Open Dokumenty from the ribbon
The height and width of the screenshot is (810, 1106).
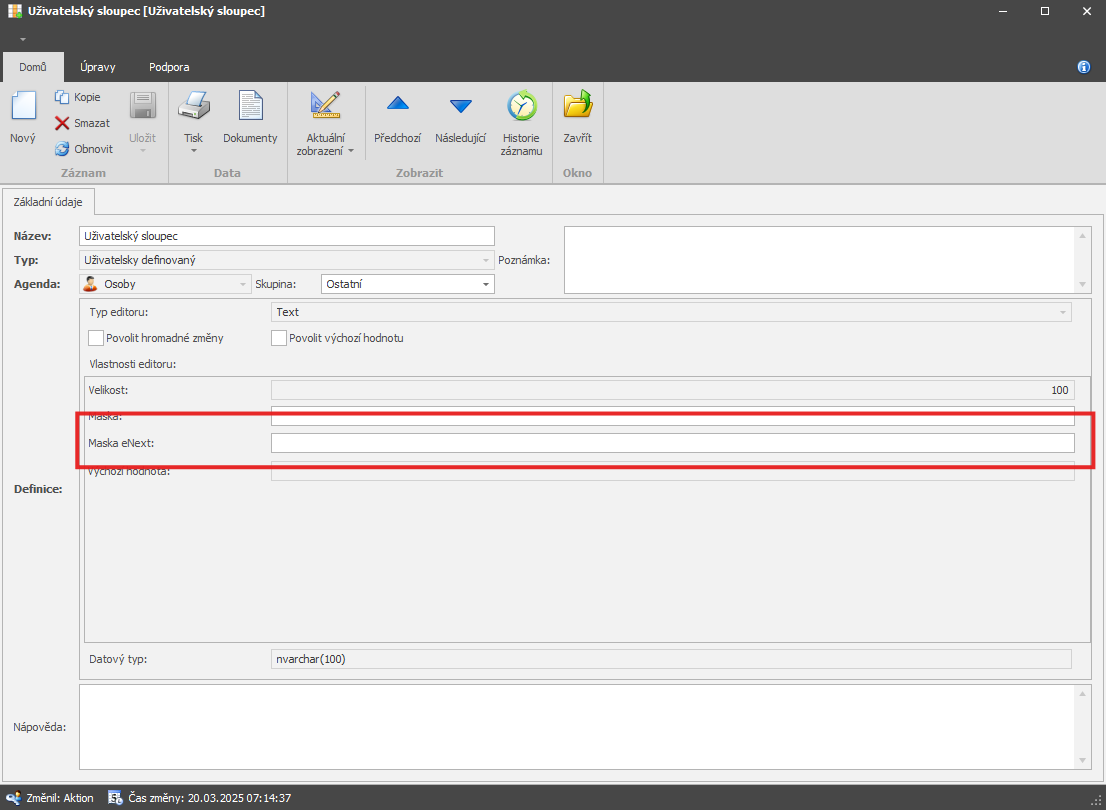coord(250,118)
